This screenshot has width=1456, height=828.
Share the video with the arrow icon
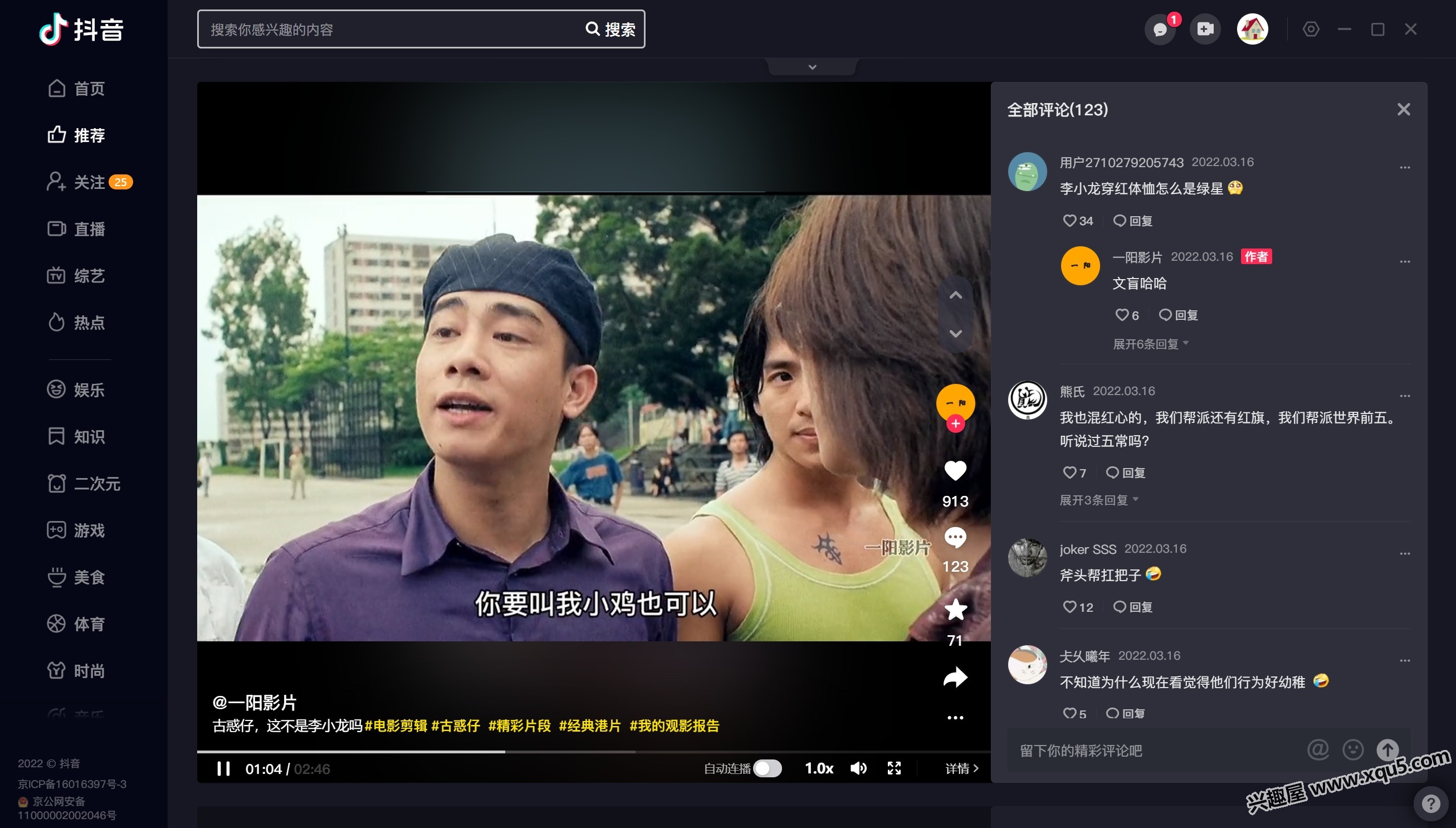coord(955,678)
